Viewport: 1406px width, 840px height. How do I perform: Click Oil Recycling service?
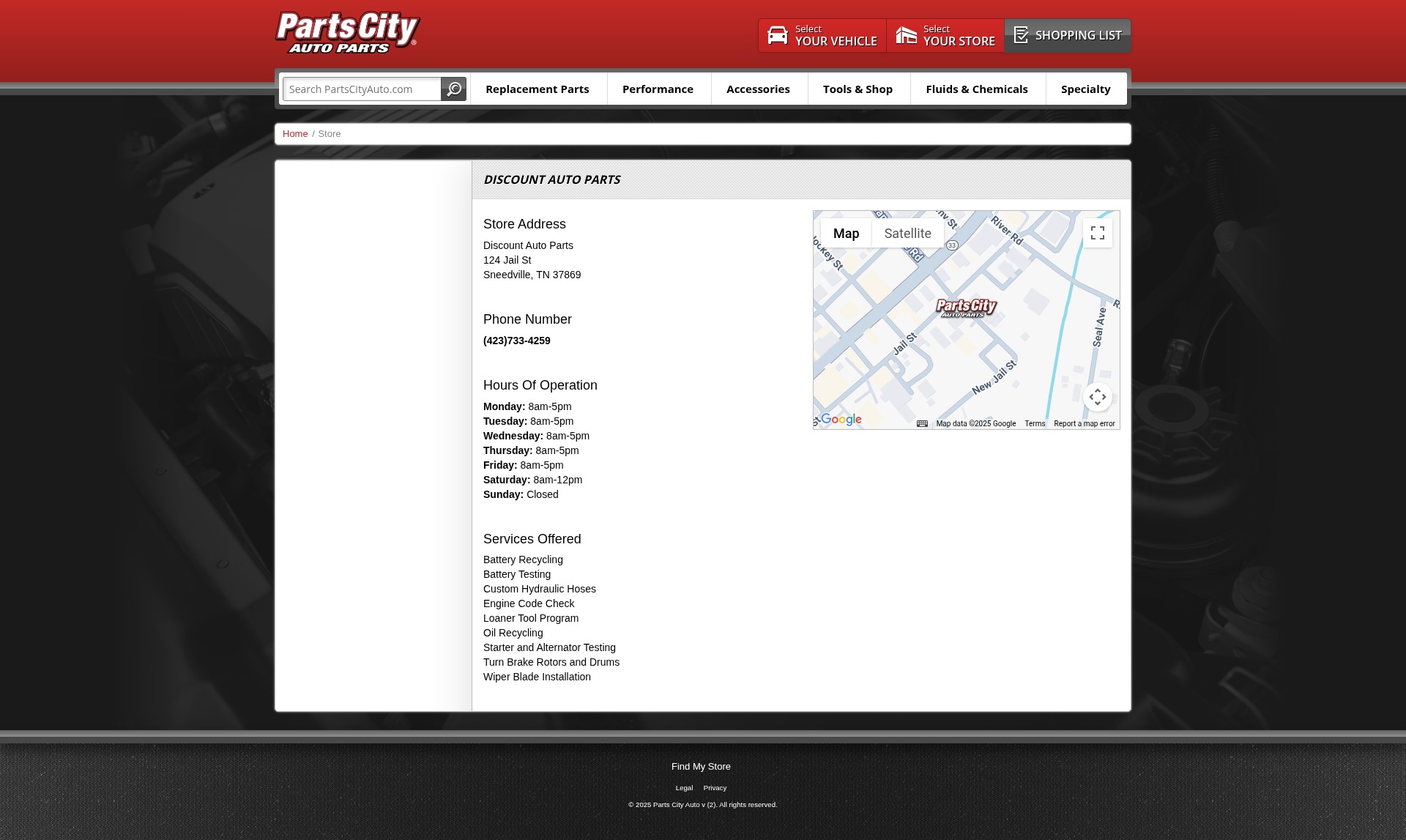point(513,633)
